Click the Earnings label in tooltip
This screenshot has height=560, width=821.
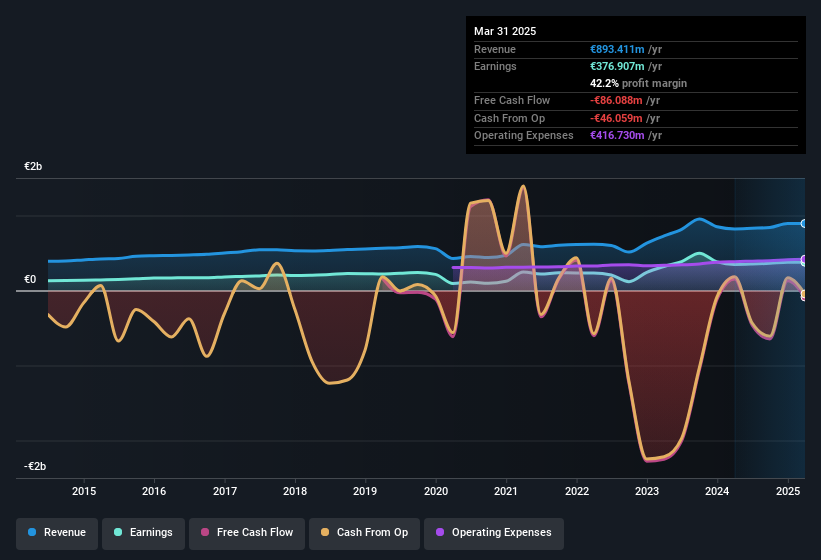[x=495, y=66]
